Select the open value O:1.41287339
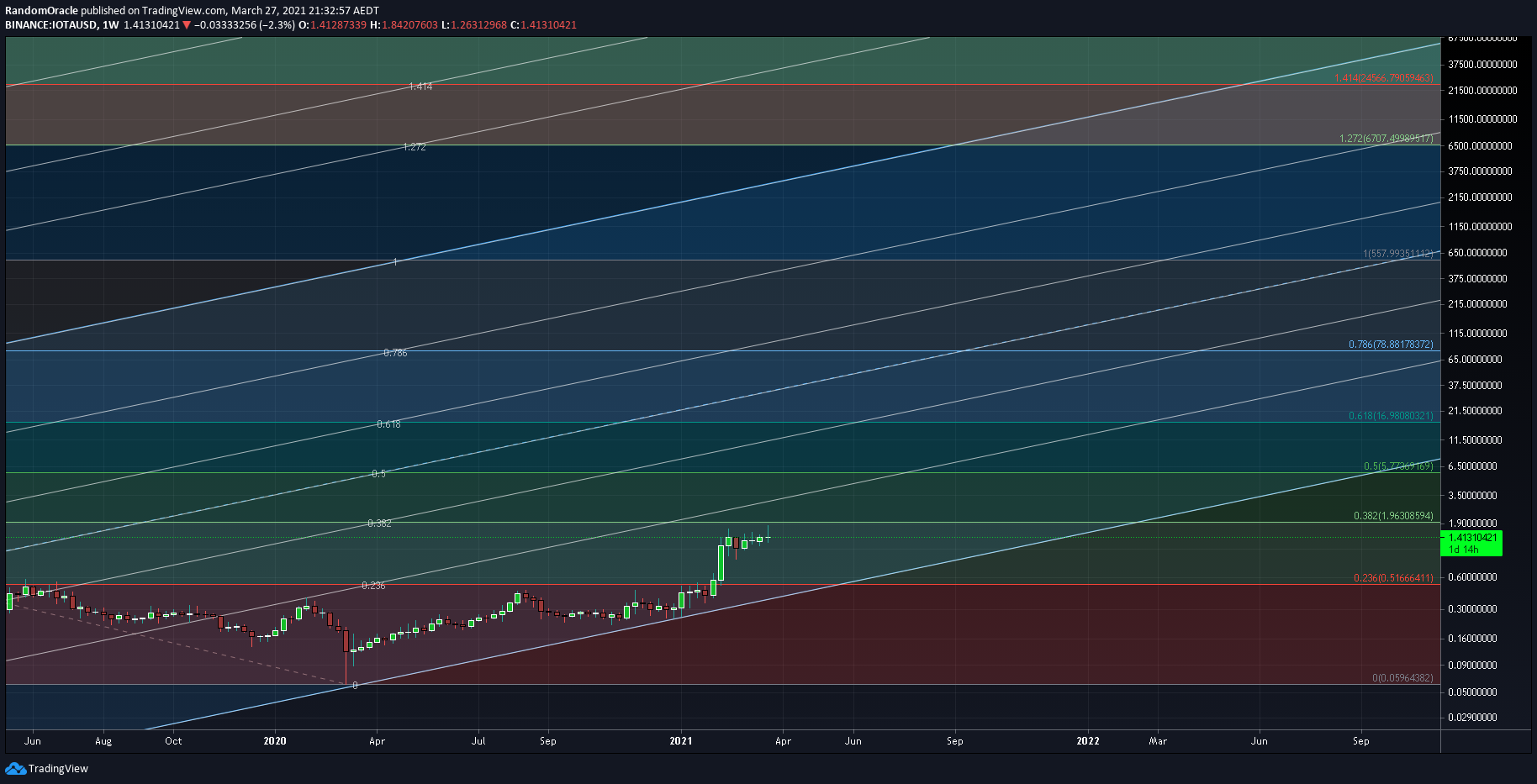 pos(332,25)
